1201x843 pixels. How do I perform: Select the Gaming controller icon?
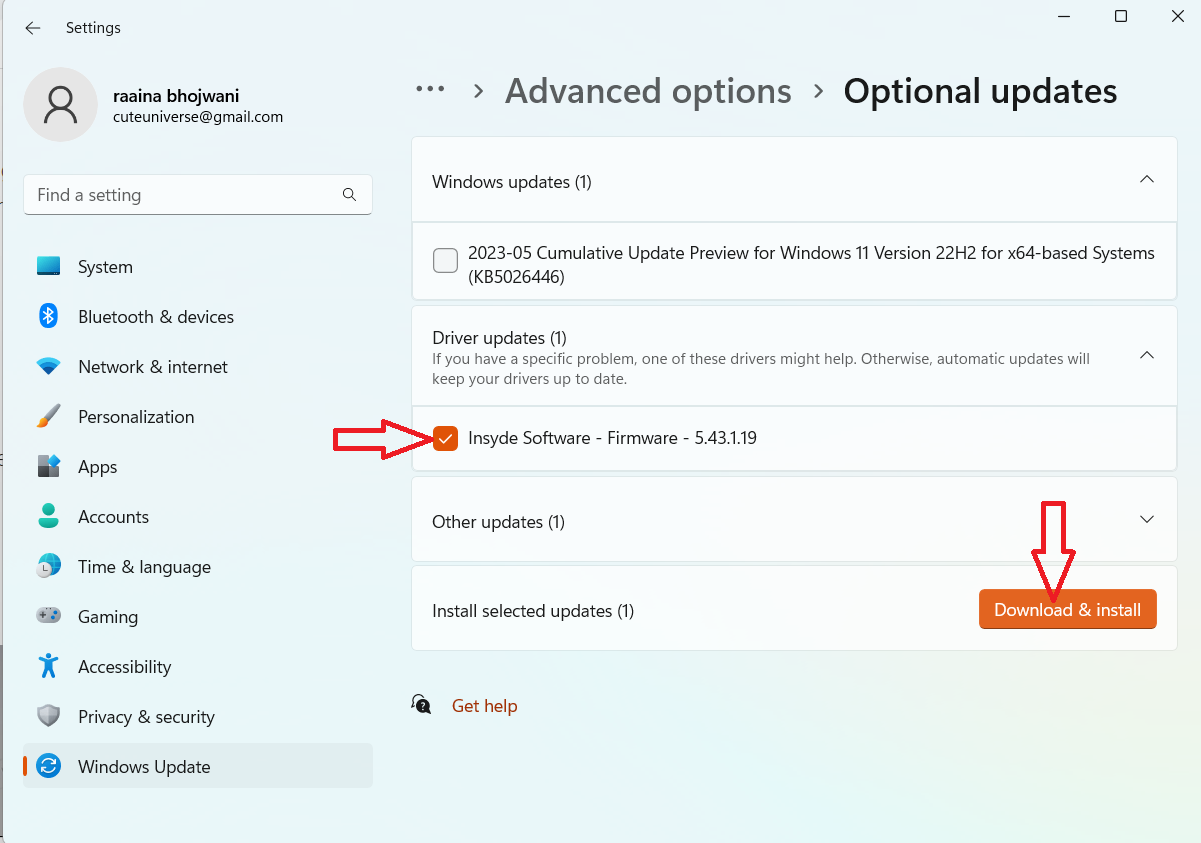49,617
